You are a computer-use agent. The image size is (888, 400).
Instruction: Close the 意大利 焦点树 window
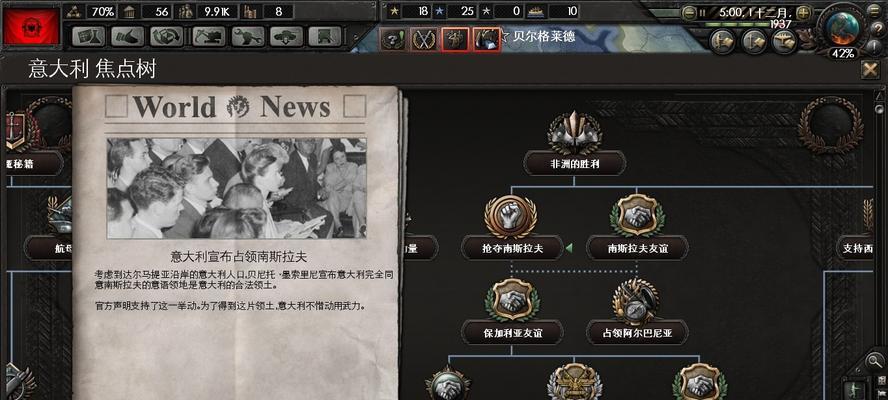click(870, 70)
